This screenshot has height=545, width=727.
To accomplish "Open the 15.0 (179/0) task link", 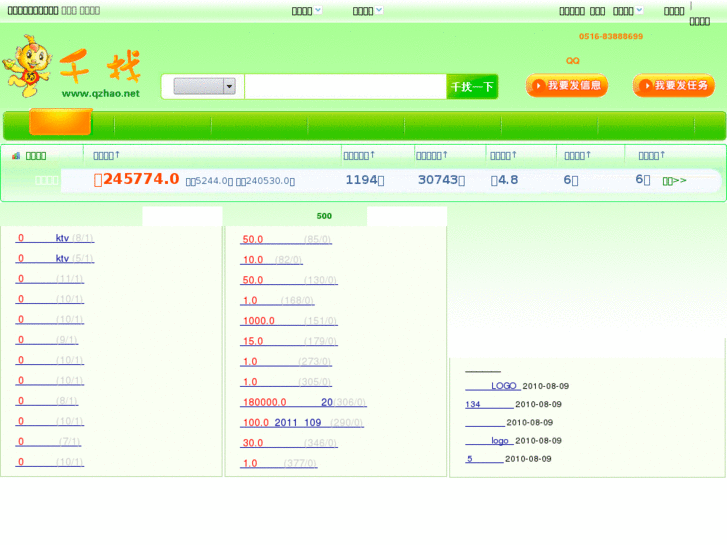I will click(289, 341).
